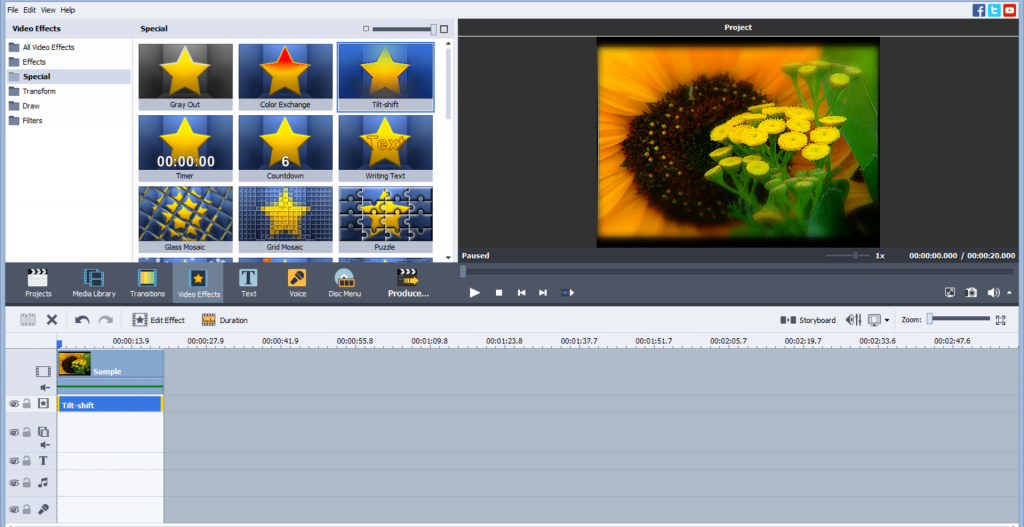This screenshot has width=1024, height=527.
Task: Open the View menu
Action: point(48,10)
